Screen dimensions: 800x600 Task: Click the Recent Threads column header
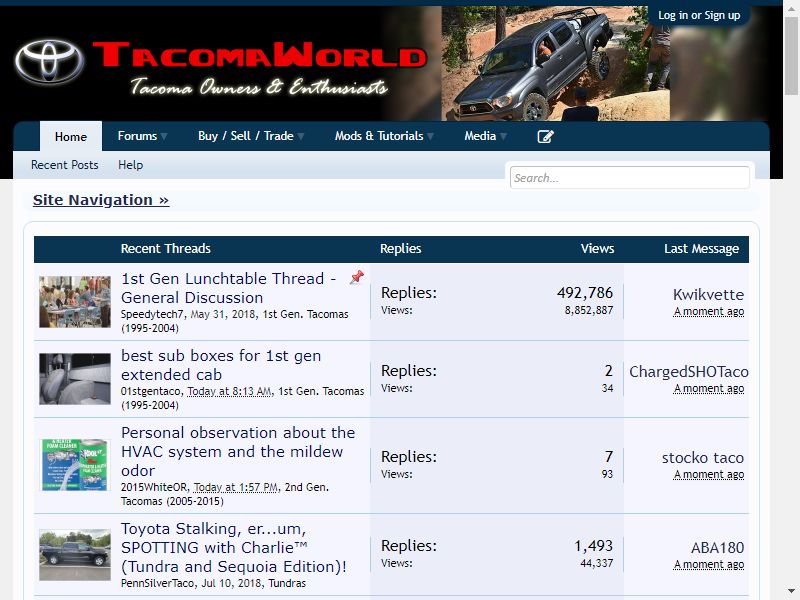[x=165, y=248]
